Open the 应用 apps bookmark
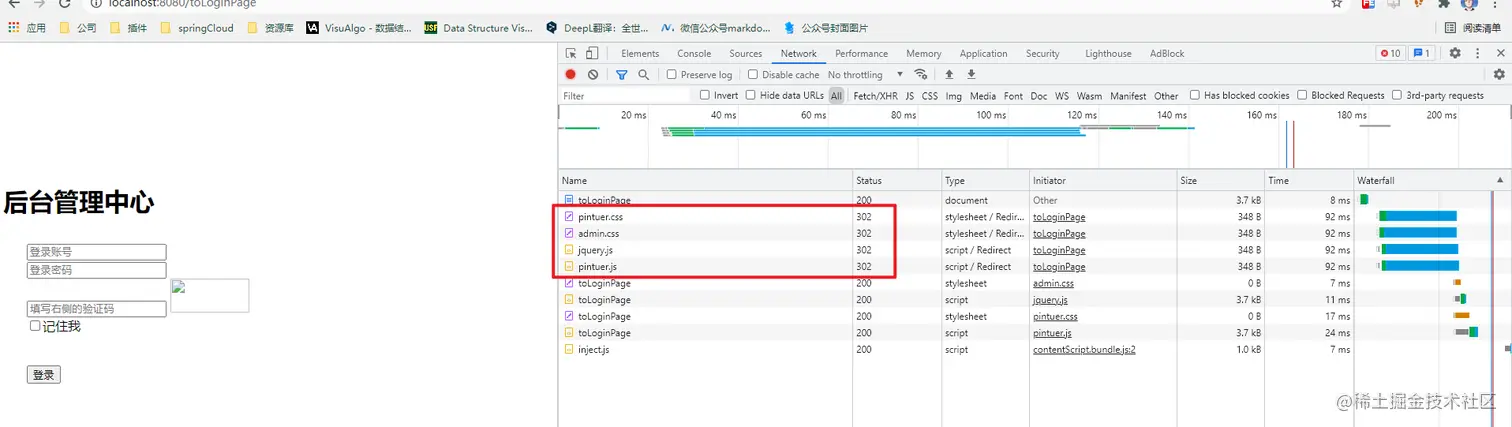Image resolution: width=1512 pixels, height=427 pixels. [27, 28]
